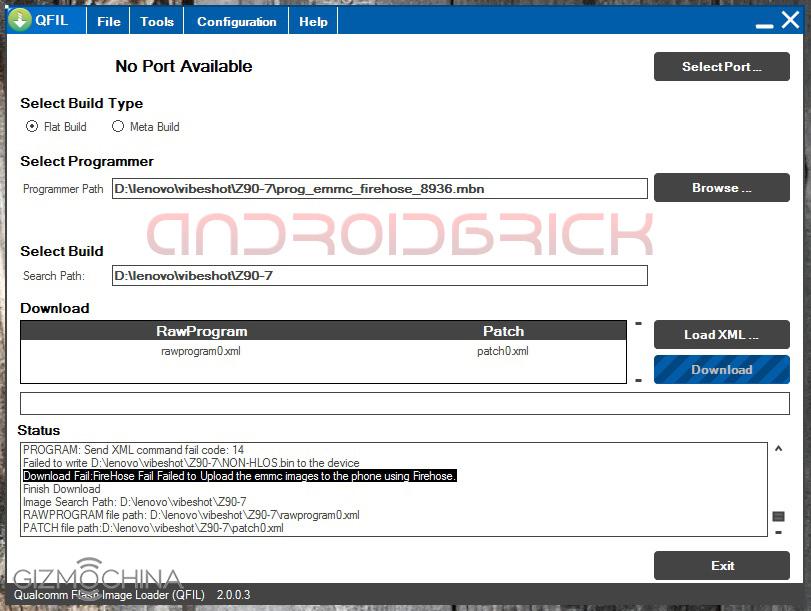Click inside the Search Path field
Screen dimensions: 811x611
point(380,275)
